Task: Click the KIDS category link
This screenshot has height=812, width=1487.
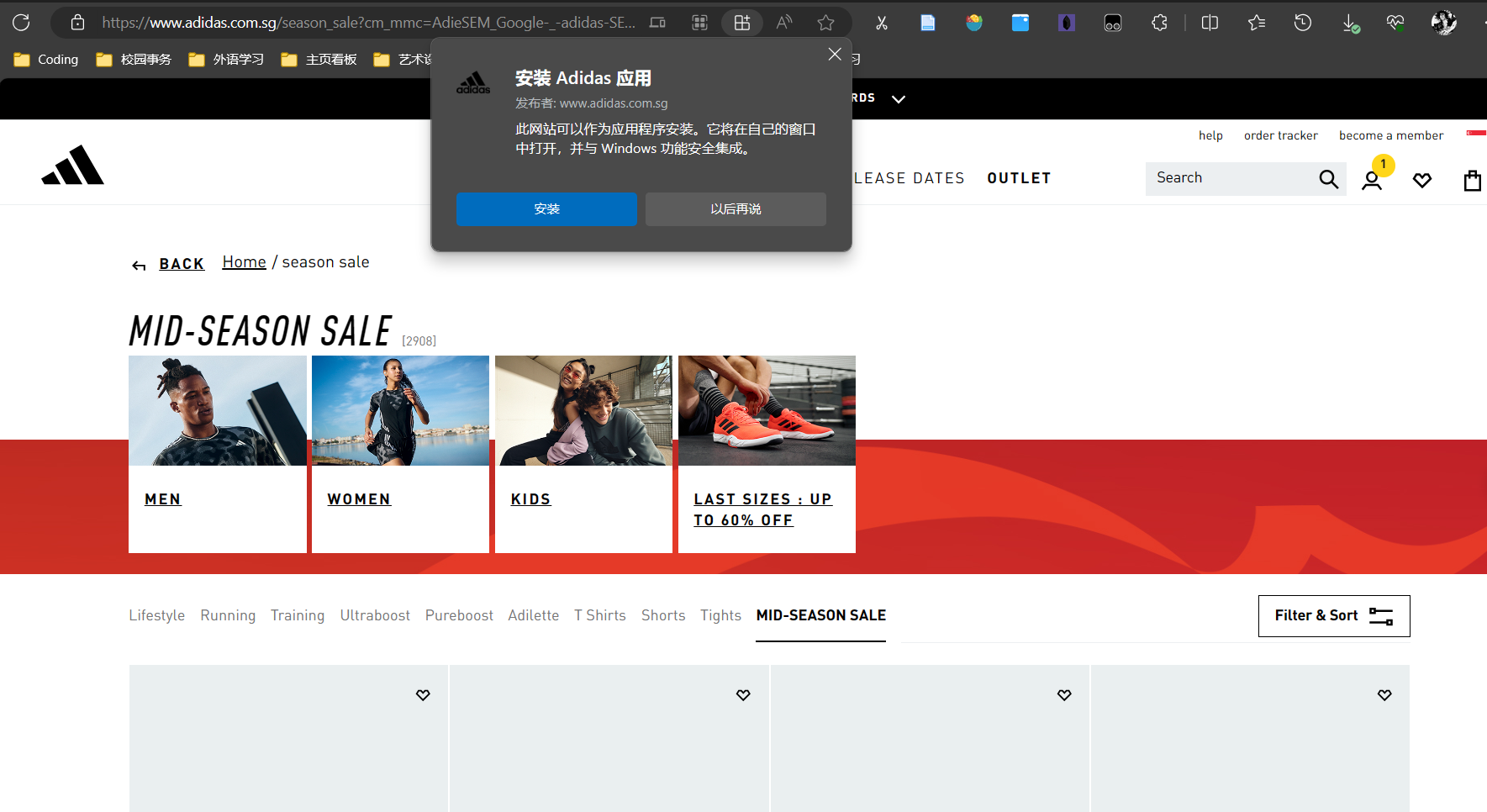Action: pos(530,499)
